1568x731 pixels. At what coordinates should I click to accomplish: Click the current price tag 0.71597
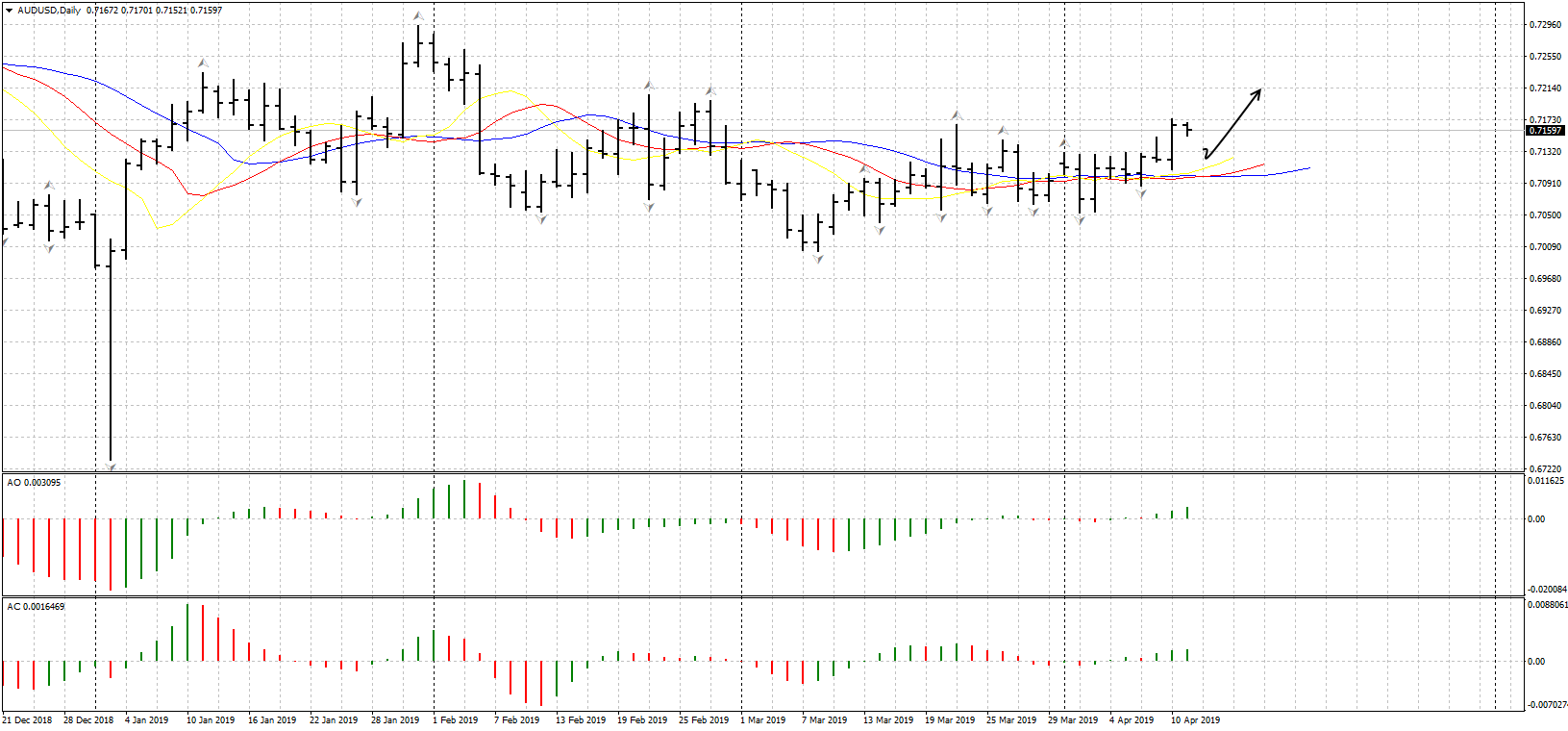pyautogui.click(x=1545, y=131)
